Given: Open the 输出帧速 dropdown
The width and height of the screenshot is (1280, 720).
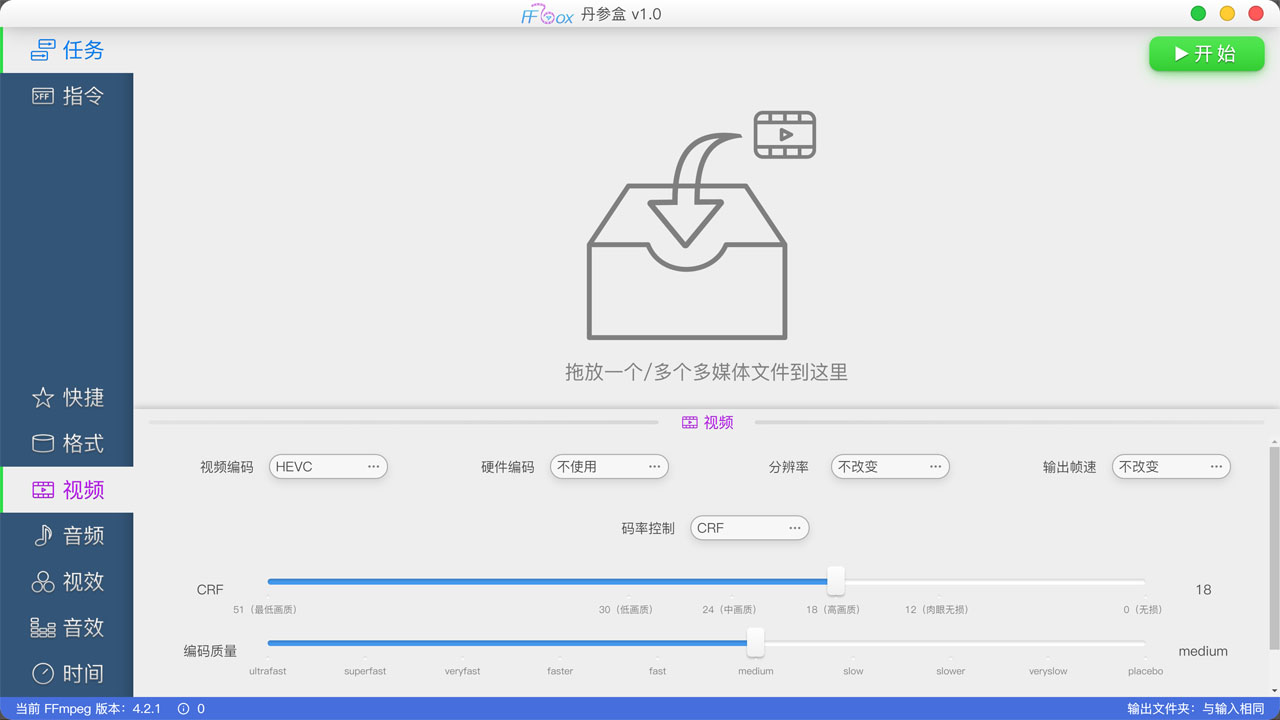Looking at the screenshot, I should pos(1171,467).
